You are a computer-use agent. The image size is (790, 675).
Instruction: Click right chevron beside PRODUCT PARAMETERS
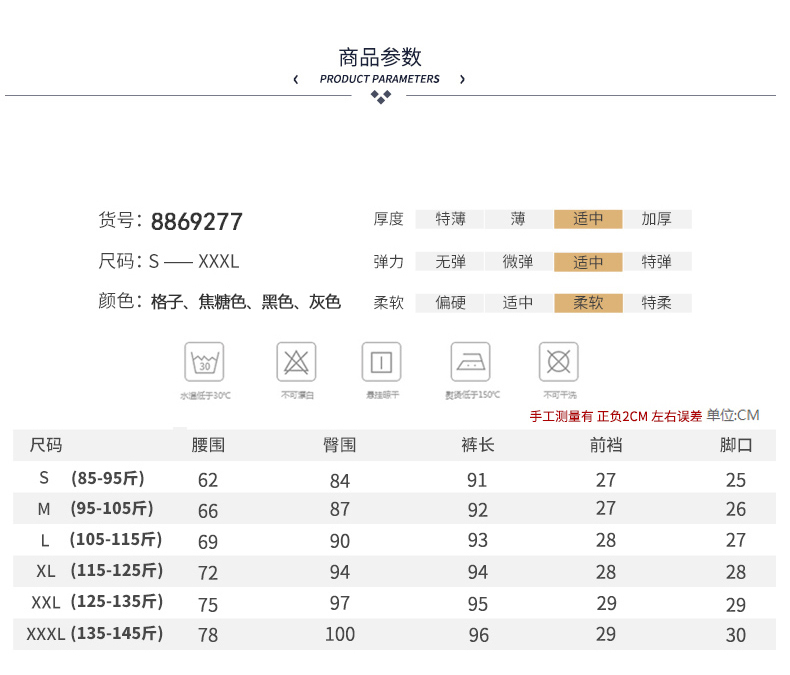[x=462, y=79]
